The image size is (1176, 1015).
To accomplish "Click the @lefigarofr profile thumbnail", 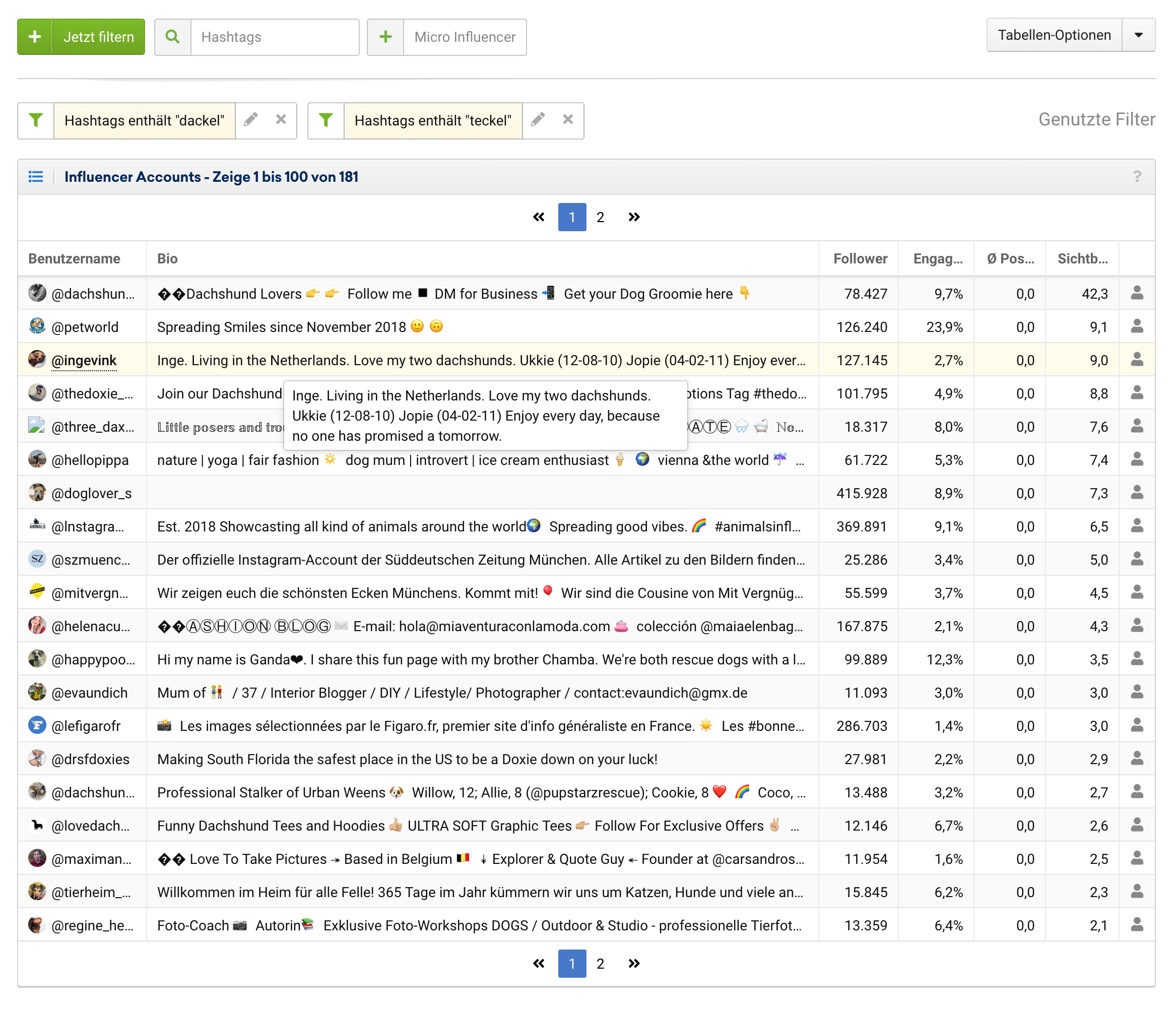I will click(x=37, y=725).
